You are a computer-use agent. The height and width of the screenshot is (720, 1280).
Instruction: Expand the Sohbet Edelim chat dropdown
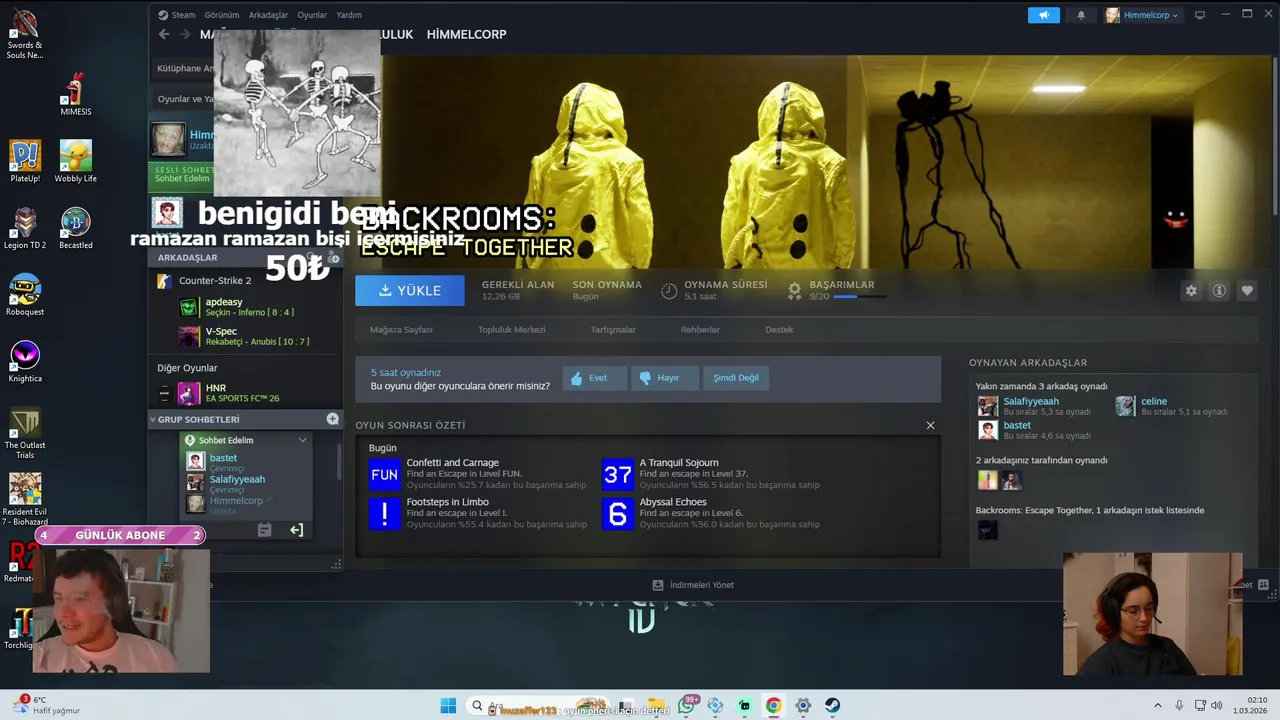tap(302, 440)
